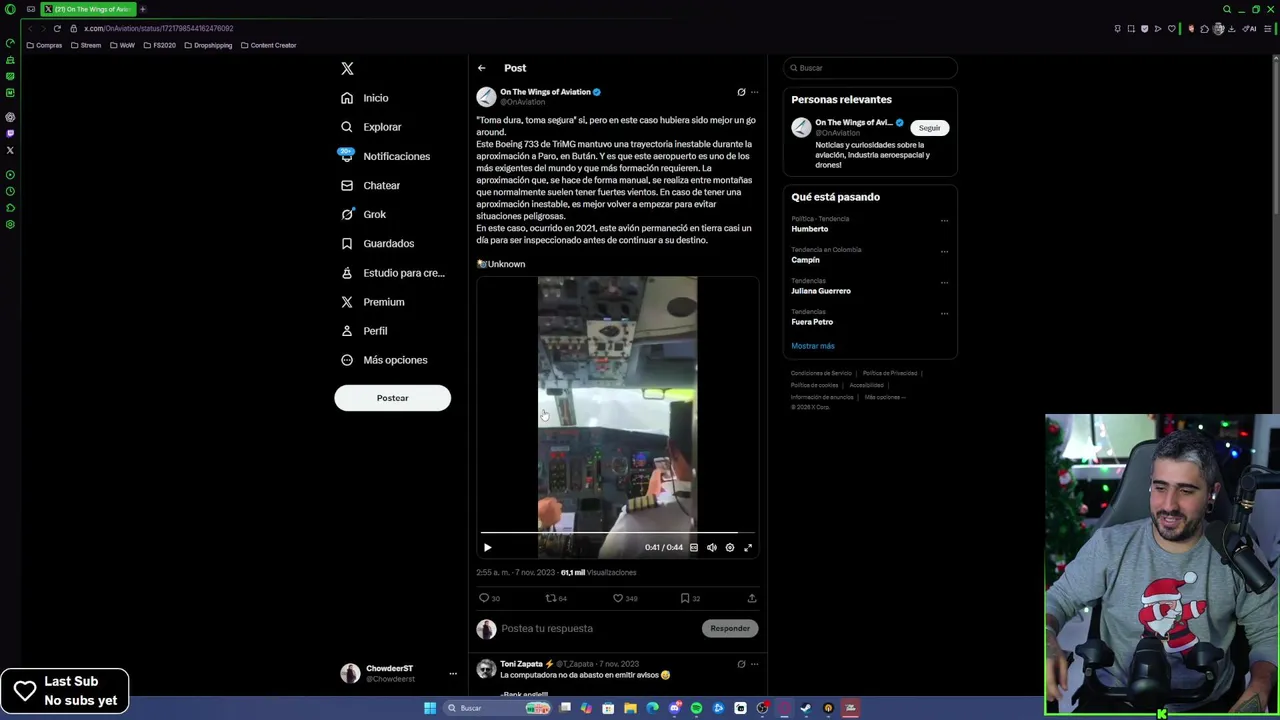
Task: Open Content Creator bookmarks folder
Action: point(268,45)
